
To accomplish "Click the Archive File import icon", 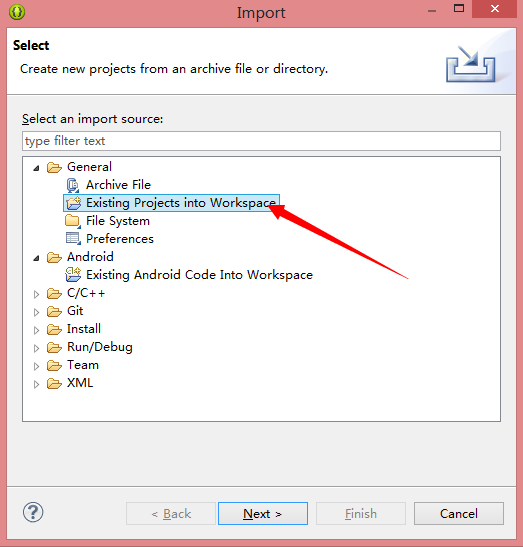I will 73,185.
